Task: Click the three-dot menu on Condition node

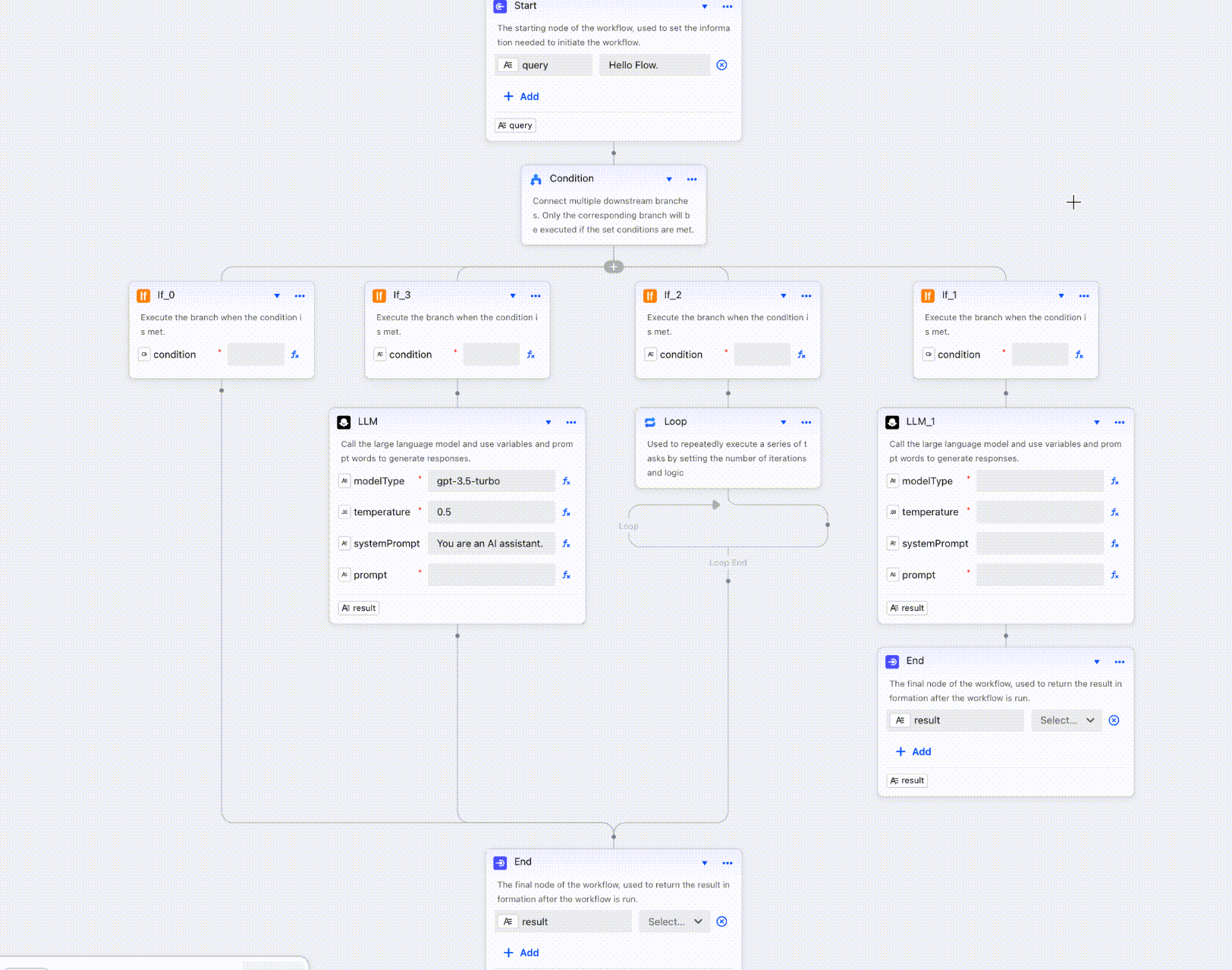Action: tap(691, 179)
